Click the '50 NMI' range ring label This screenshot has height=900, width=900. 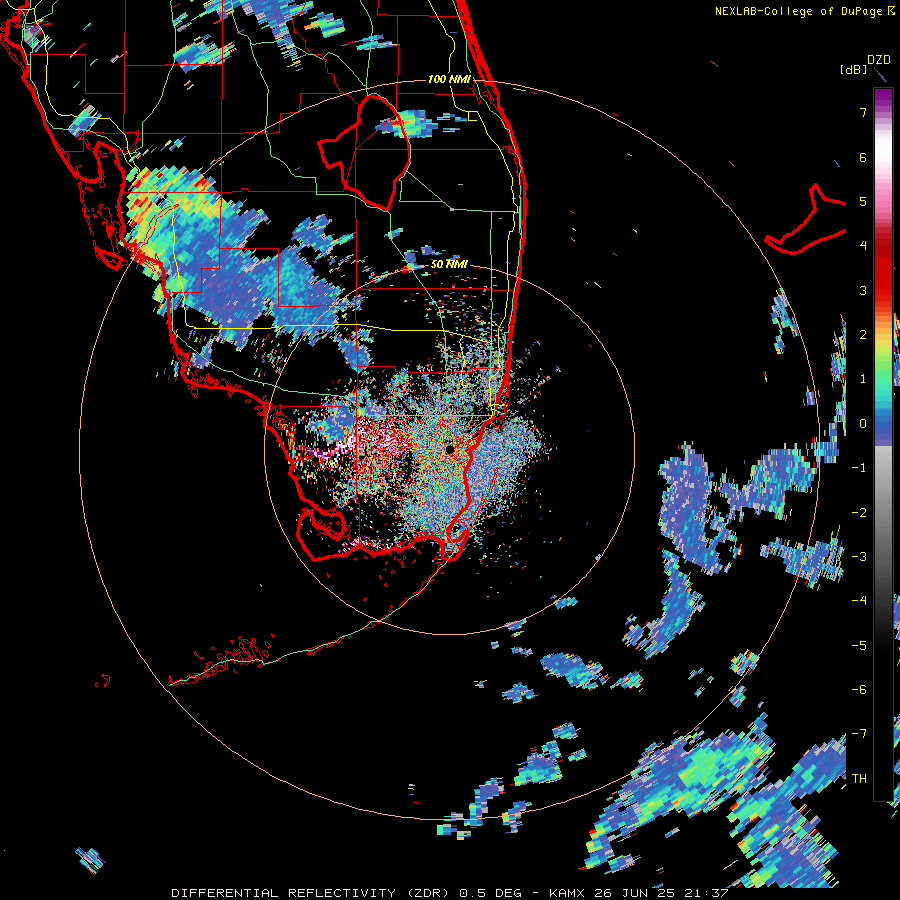coord(449,264)
